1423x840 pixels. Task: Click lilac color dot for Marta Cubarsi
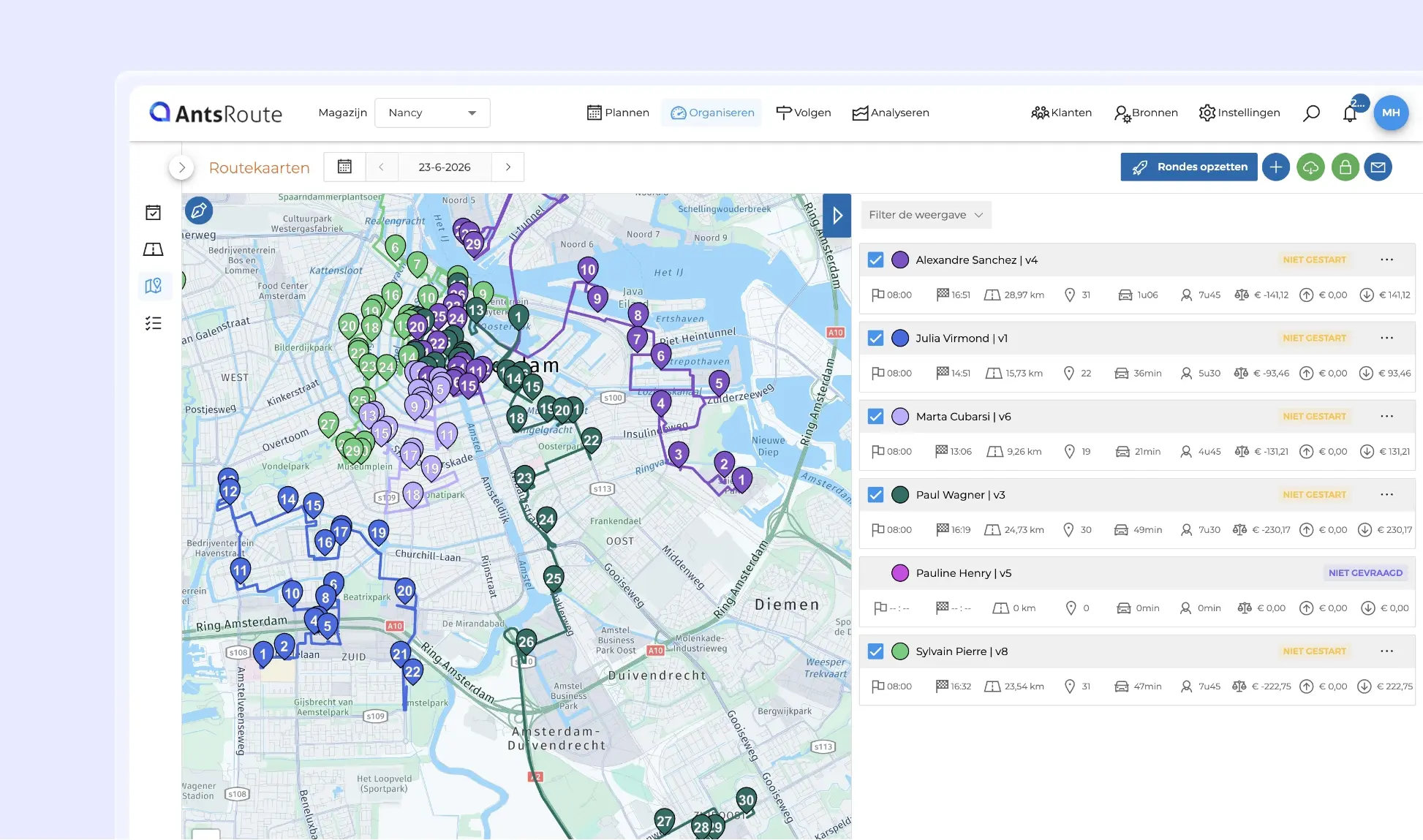(900, 416)
